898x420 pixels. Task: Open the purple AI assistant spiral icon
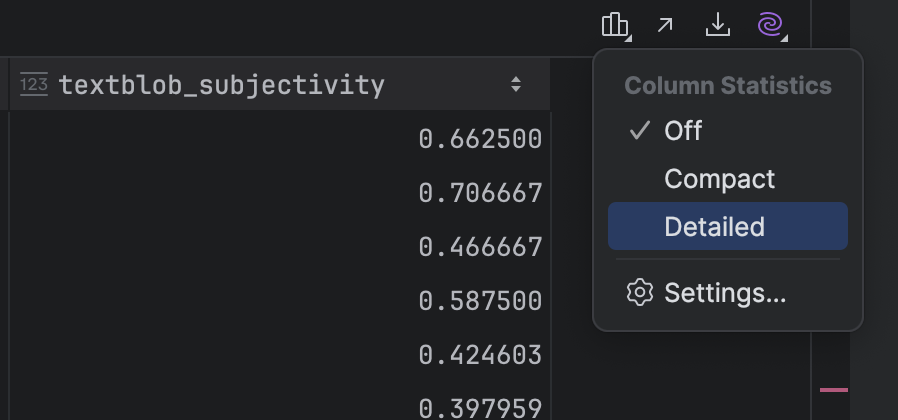(x=770, y=25)
